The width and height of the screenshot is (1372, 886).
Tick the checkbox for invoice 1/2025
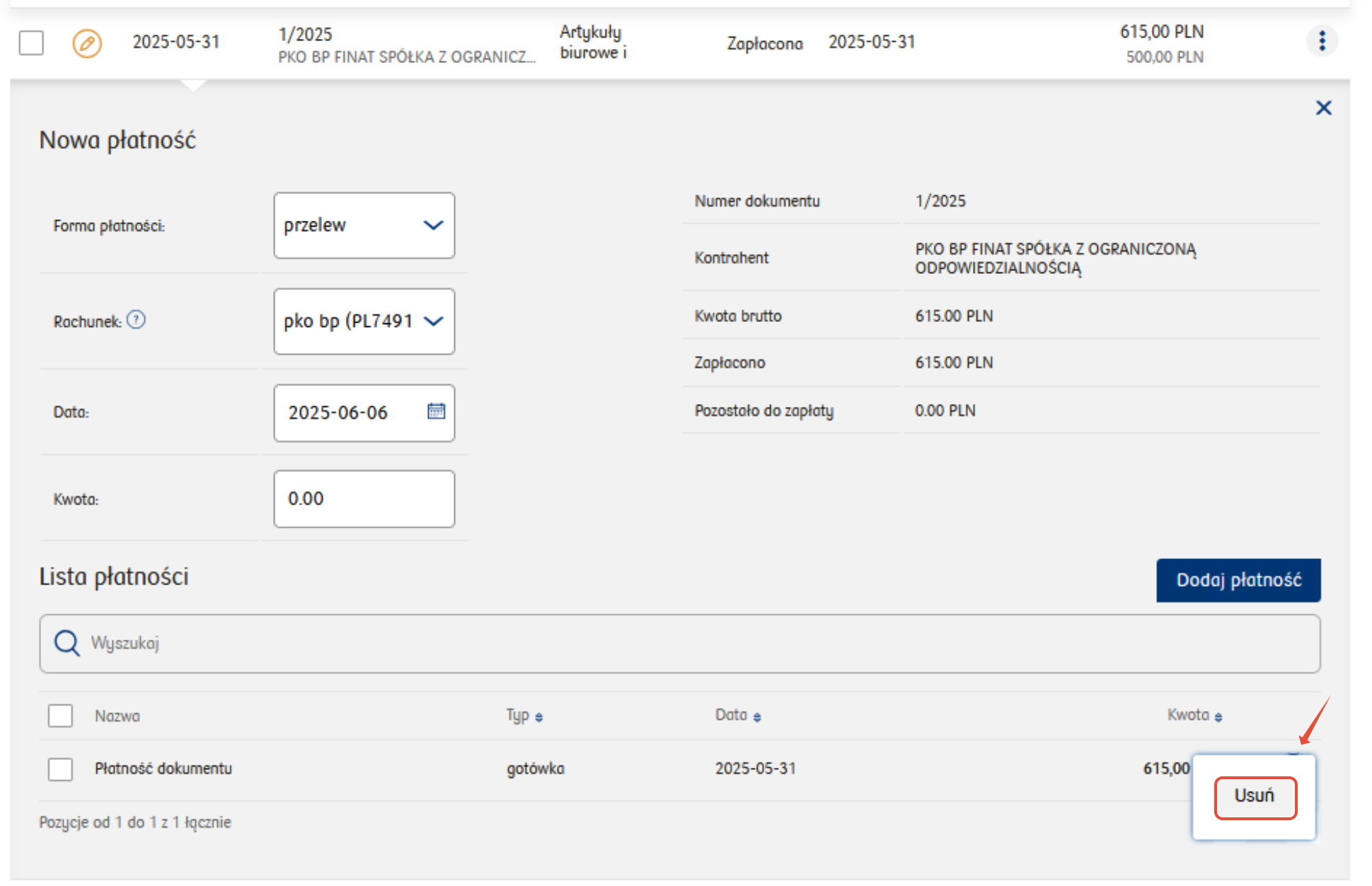pyautogui.click(x=31, y=42)
